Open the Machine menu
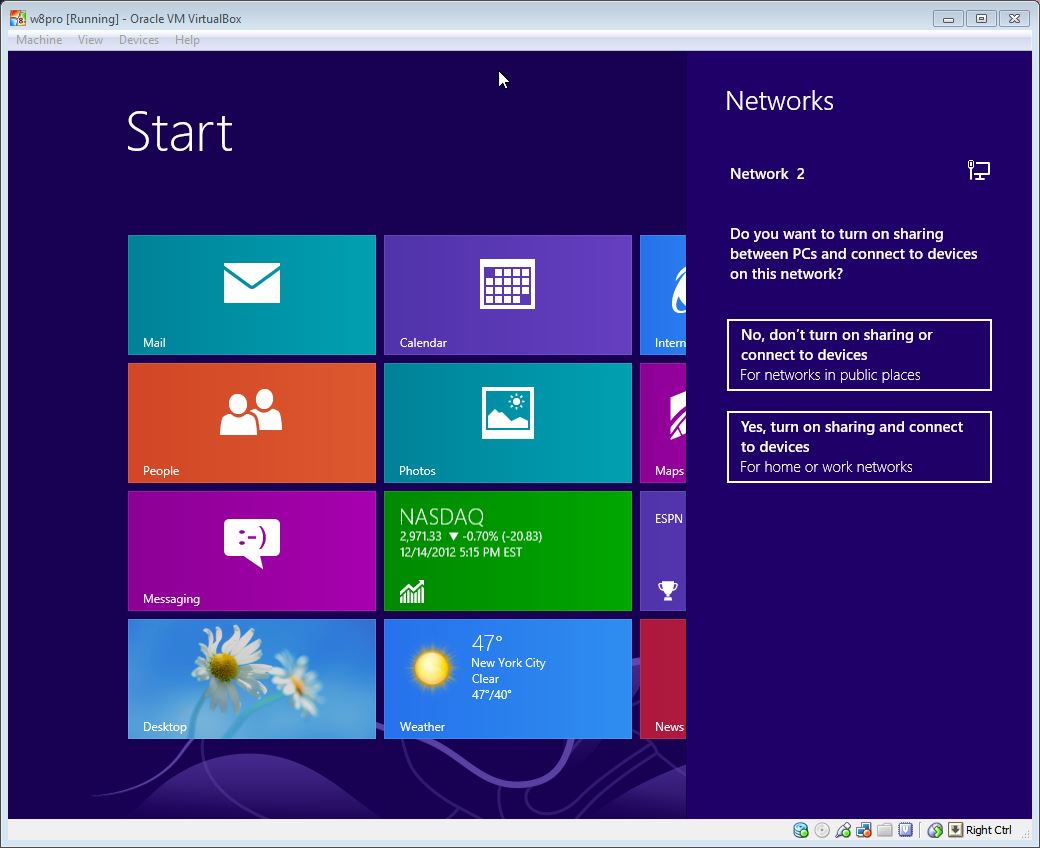The width and height of the screenshot is (1040, 848). 39,40
